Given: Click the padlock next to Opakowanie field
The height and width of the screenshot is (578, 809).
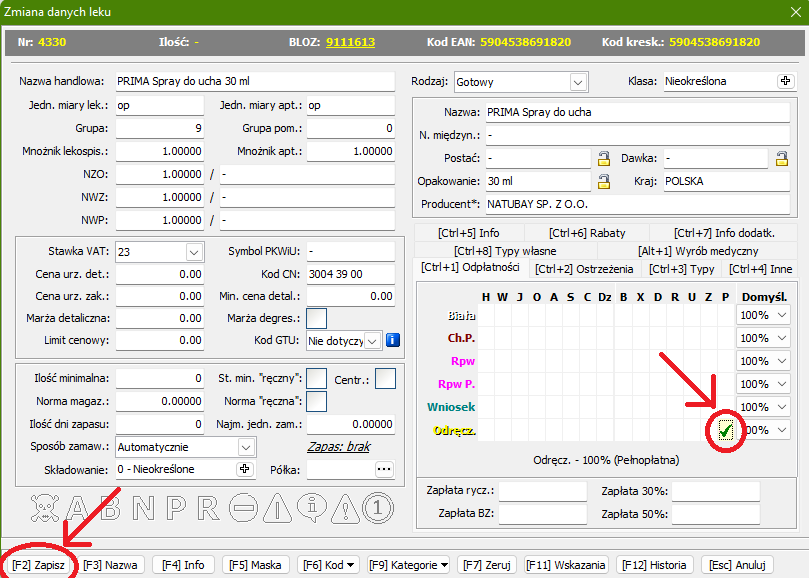Looking at the screenshot, I should click(x=603, y=181).
